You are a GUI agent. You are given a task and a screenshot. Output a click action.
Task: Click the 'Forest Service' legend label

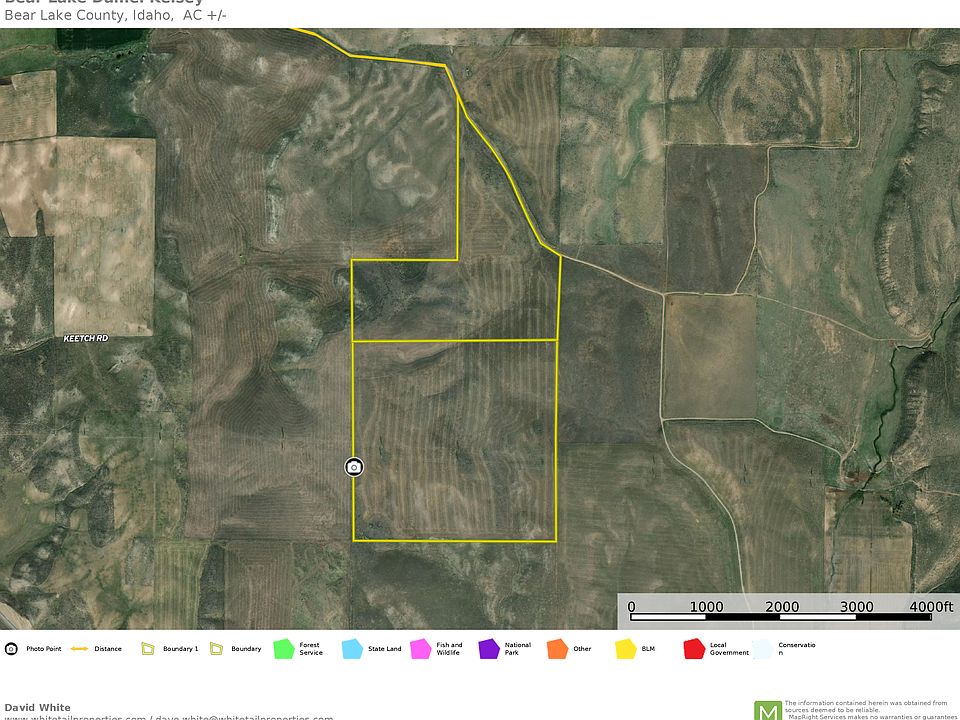pyautogui.click(x=310, y=649)
